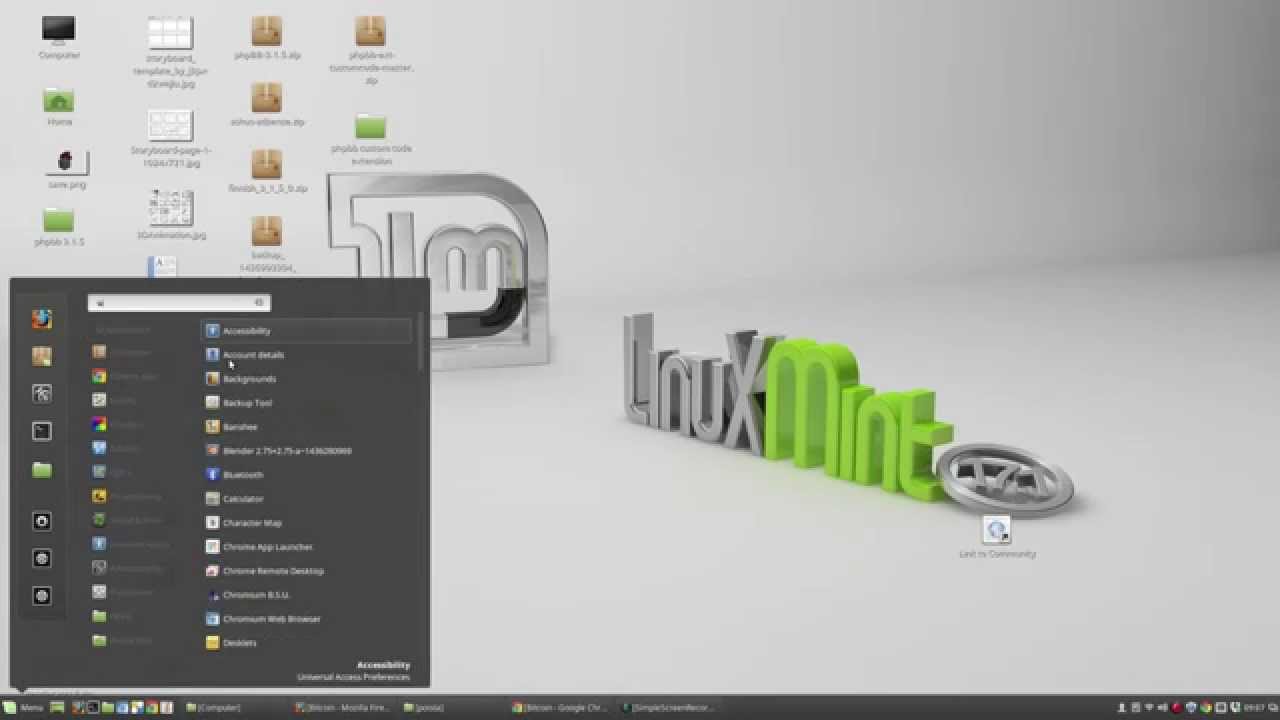Select storyboard_template jpg file on desktop
This screenshot has height=720, width=1280.
tap(170, 52)
